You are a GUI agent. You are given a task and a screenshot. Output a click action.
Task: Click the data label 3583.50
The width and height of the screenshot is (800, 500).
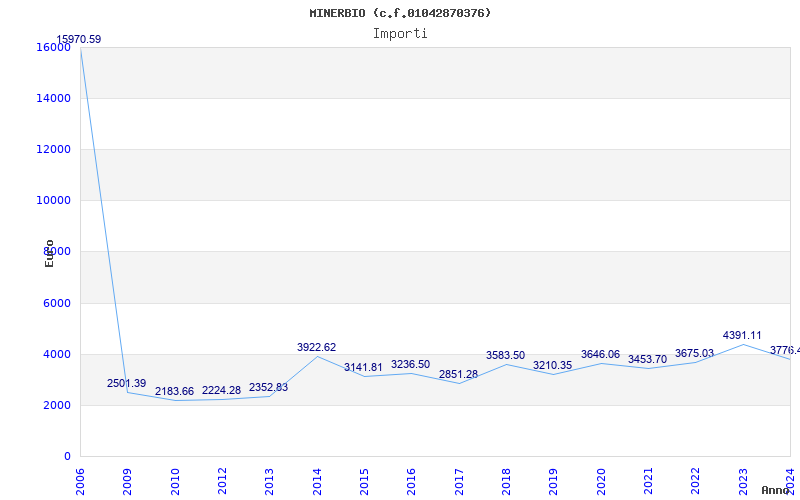pos(506,356)
